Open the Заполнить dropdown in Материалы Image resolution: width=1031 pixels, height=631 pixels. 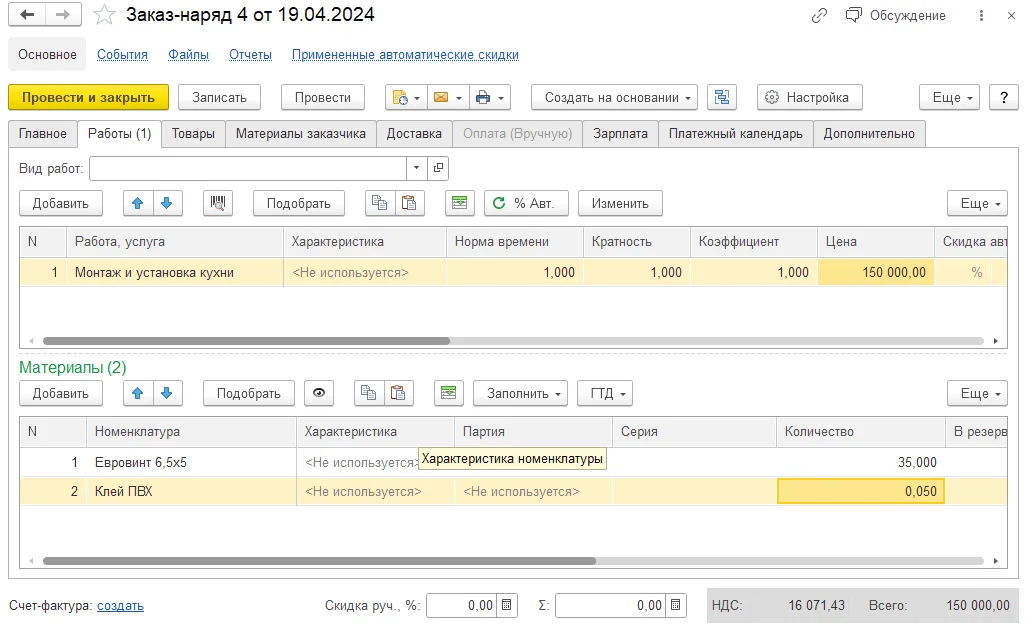(x=520, y=393)
